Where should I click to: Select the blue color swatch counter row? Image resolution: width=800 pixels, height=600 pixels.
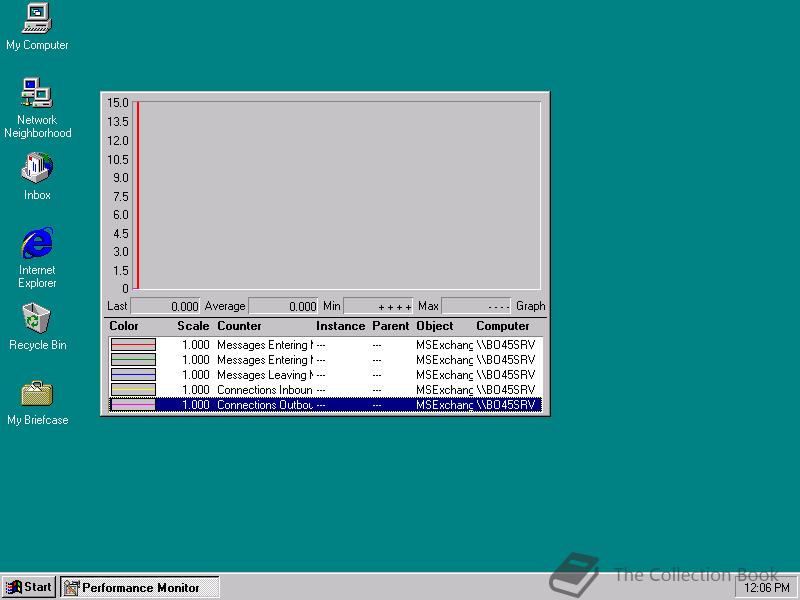(x=325, y=374)
